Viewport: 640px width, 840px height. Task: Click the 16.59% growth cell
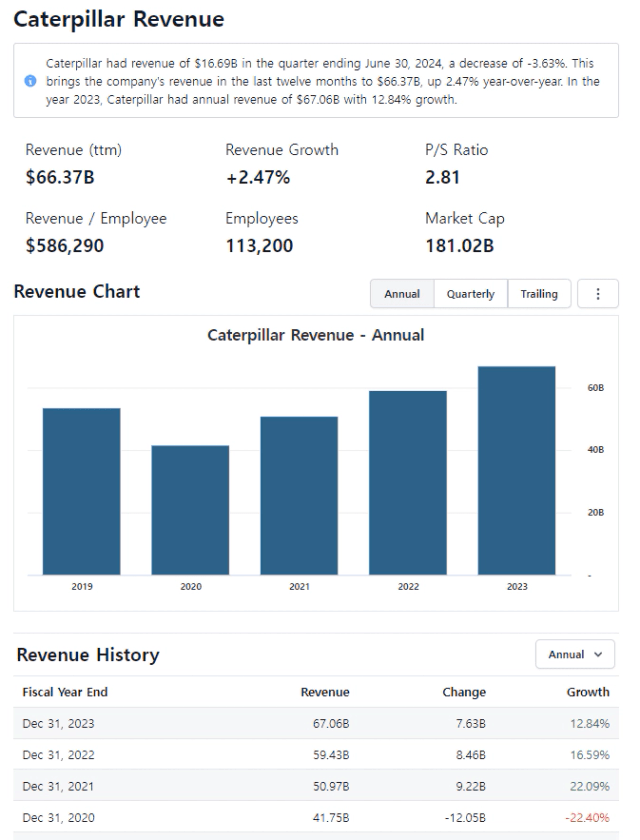coord(590,755)
